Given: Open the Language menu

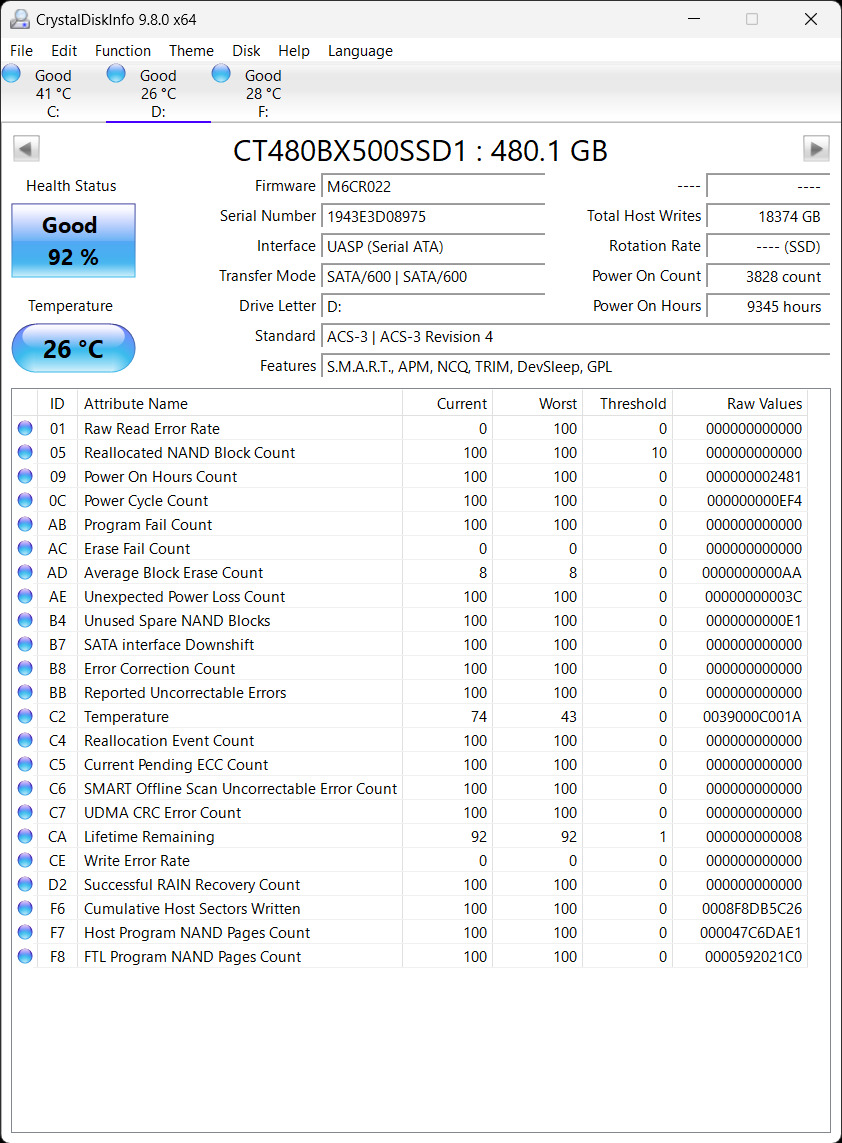Looking at the screenshot, I should 360,51.
